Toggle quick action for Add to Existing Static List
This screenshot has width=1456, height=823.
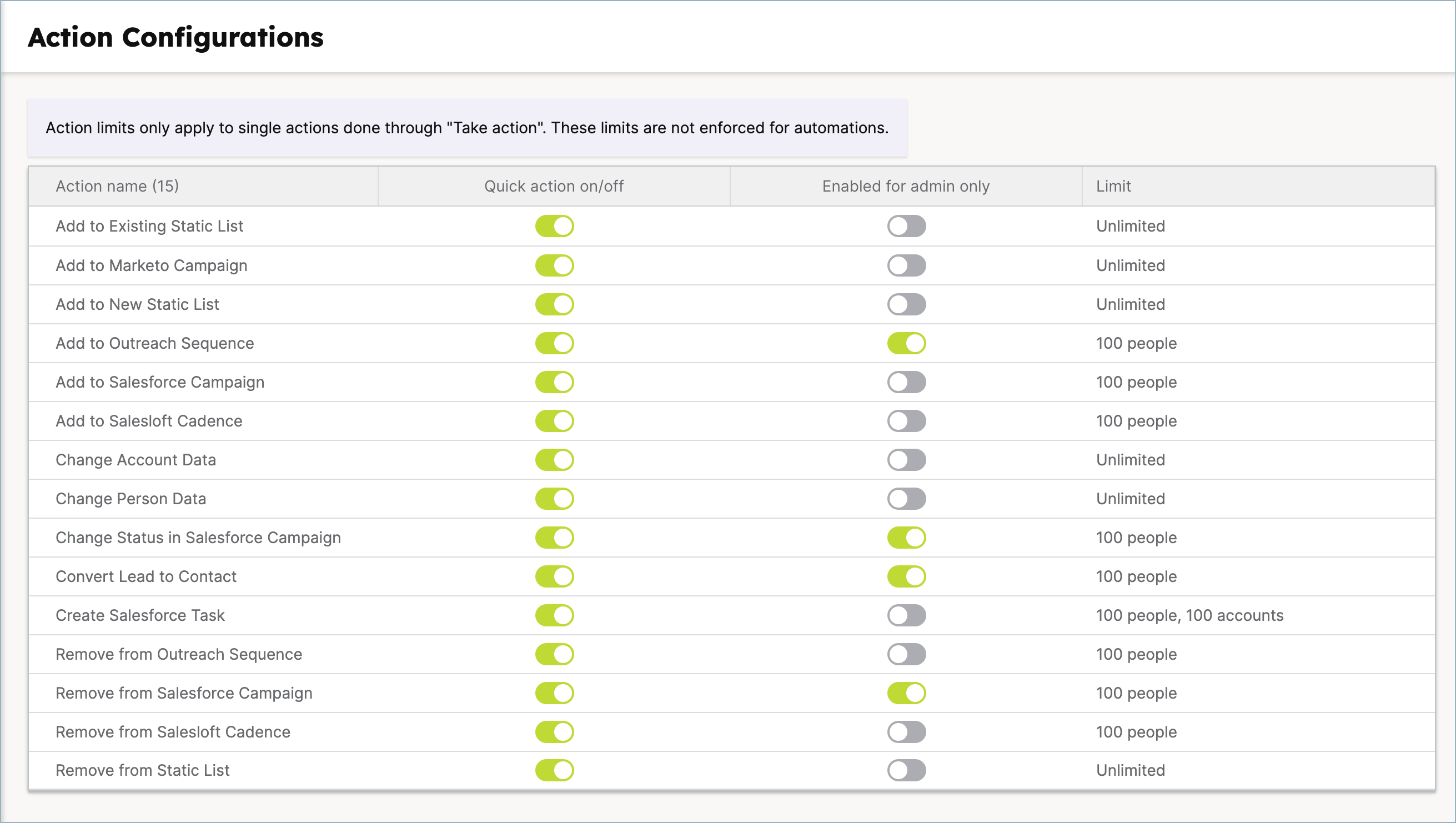click(555, 226)
